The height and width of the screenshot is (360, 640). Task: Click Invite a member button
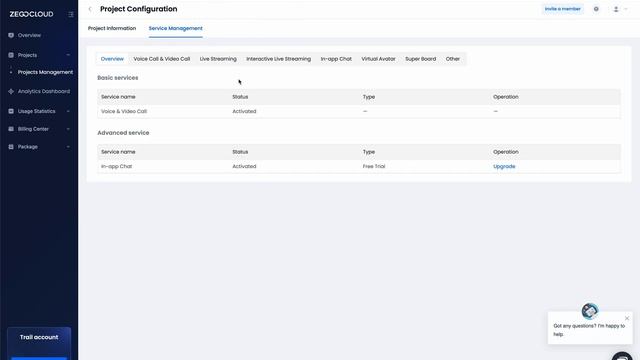pos(562,9)
